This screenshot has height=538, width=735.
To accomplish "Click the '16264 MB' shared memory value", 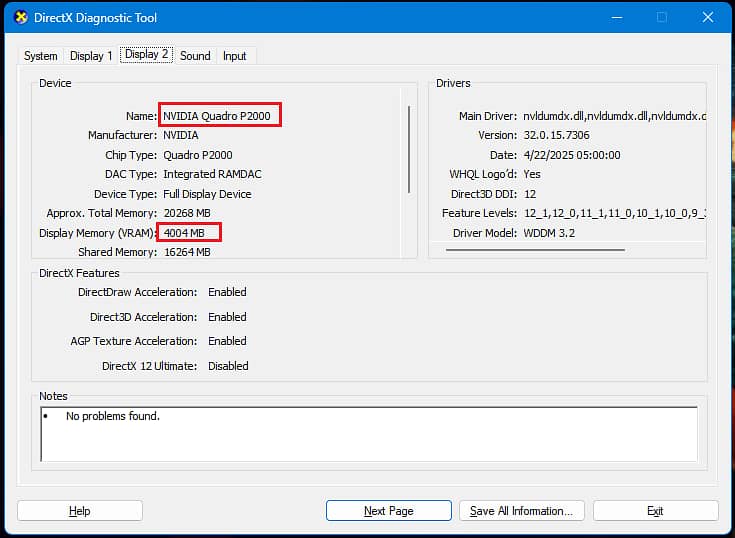I will pyautogui.click(x=187, y=252).
